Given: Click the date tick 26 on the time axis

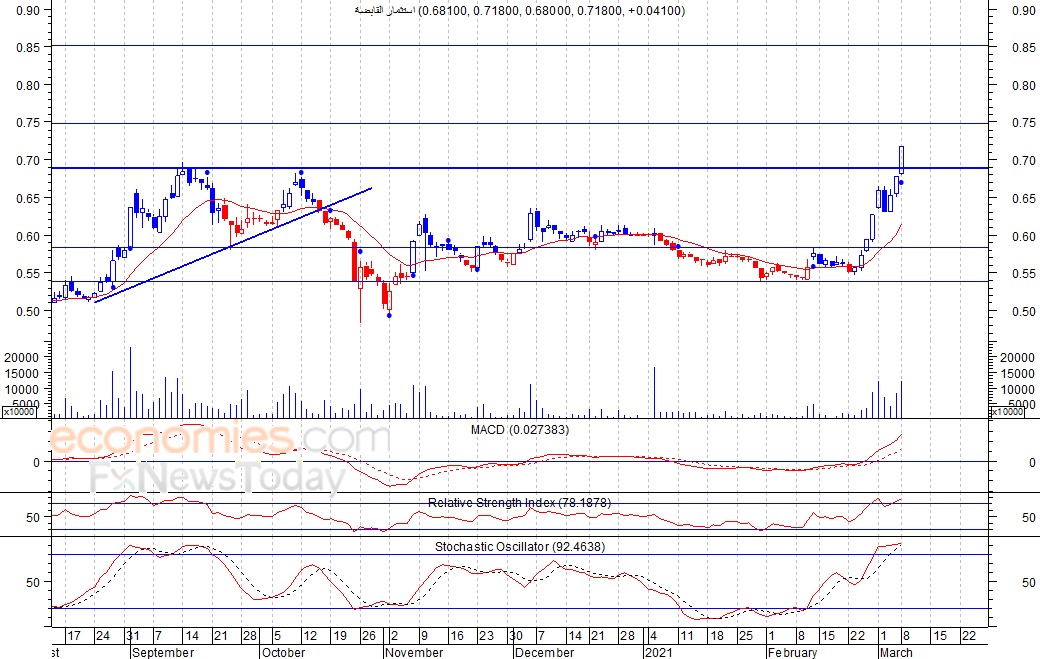Looking at the screenshot, I should click(368, 636).
